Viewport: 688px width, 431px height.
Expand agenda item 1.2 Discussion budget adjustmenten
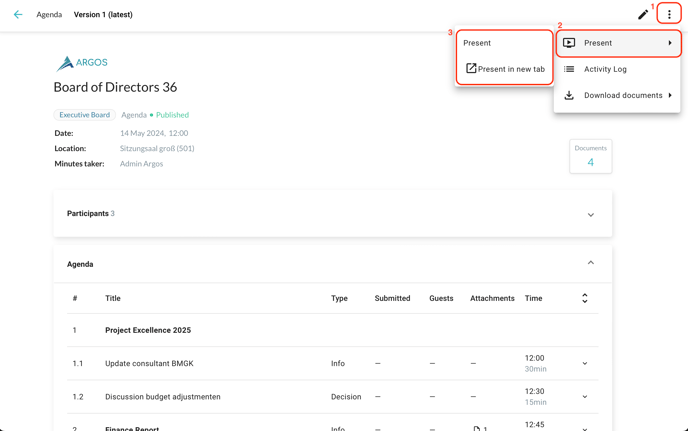585,397
